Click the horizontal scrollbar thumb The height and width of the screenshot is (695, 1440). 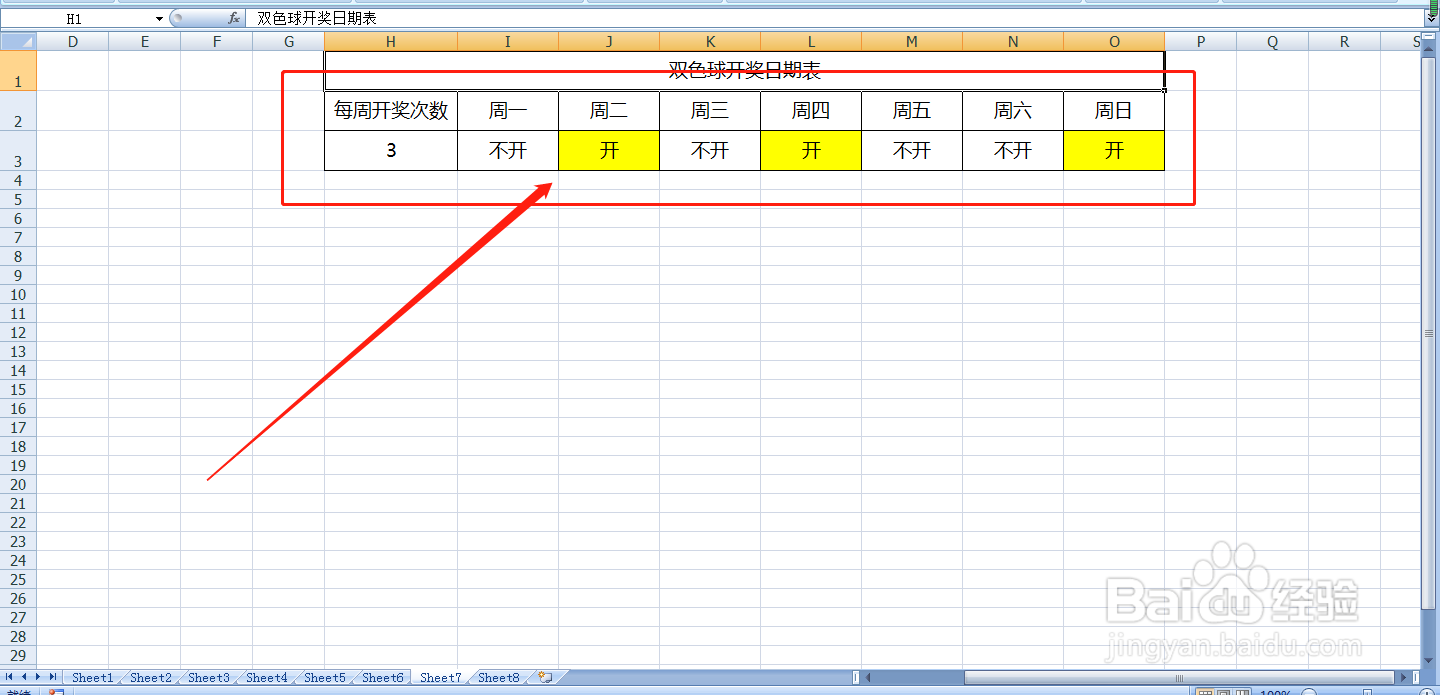point(1180,677)
